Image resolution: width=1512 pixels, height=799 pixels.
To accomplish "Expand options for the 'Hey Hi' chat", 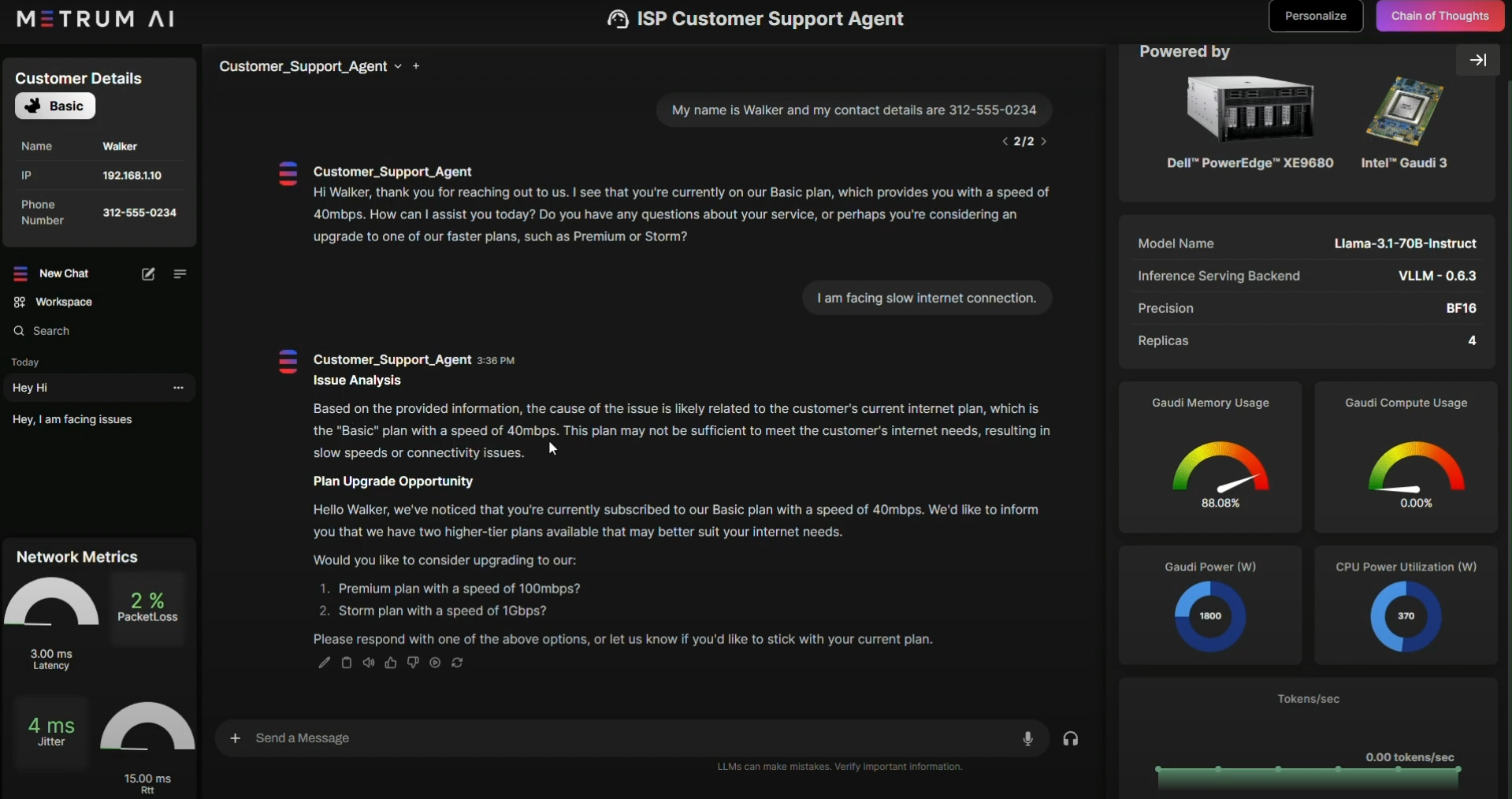I will click(178, 388).
